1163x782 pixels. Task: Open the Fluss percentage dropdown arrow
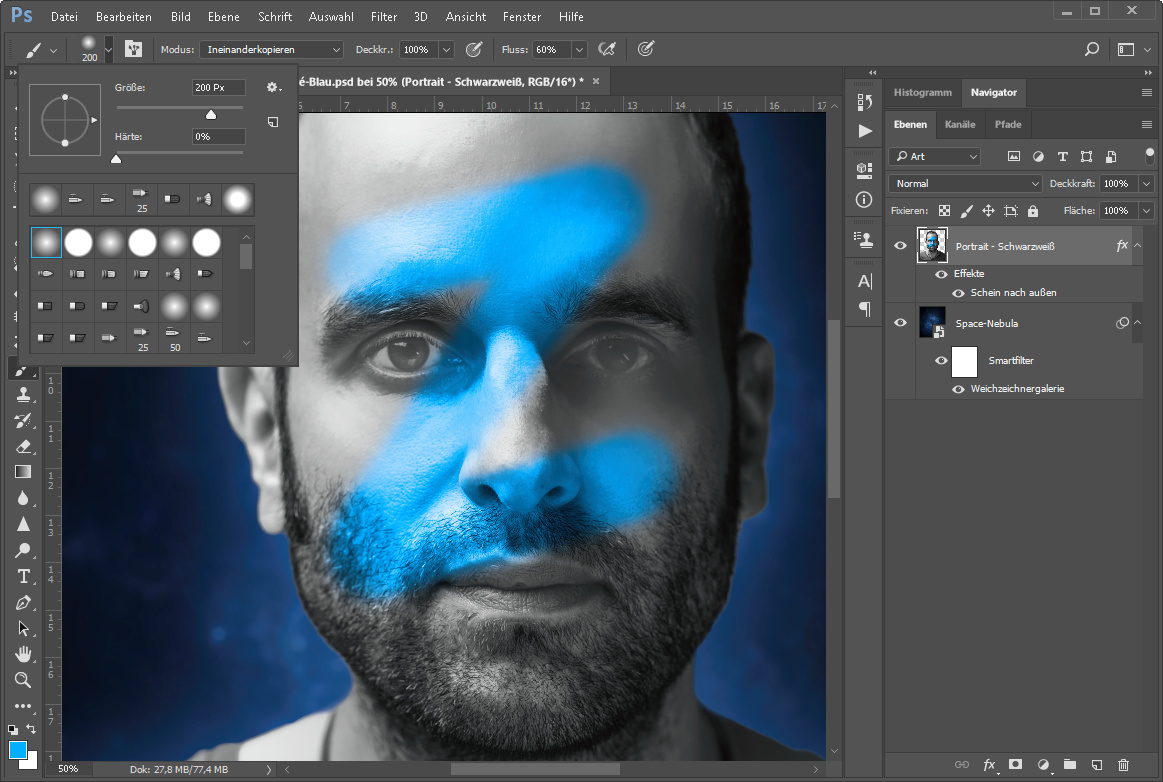(579, 49)
